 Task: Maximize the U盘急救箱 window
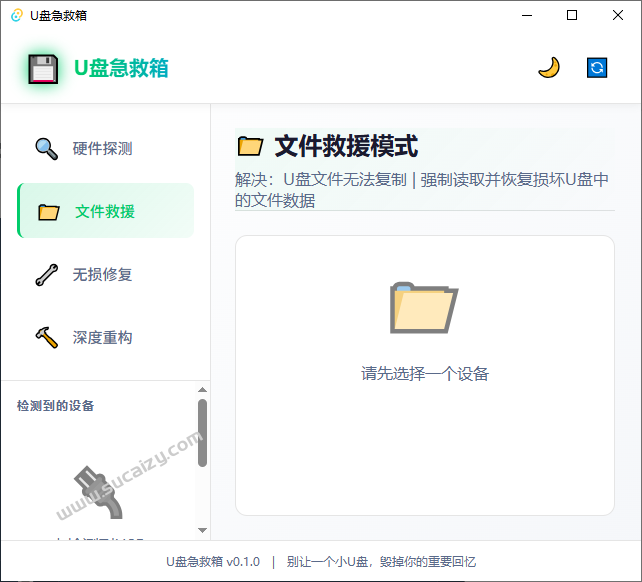click(572, 16)
